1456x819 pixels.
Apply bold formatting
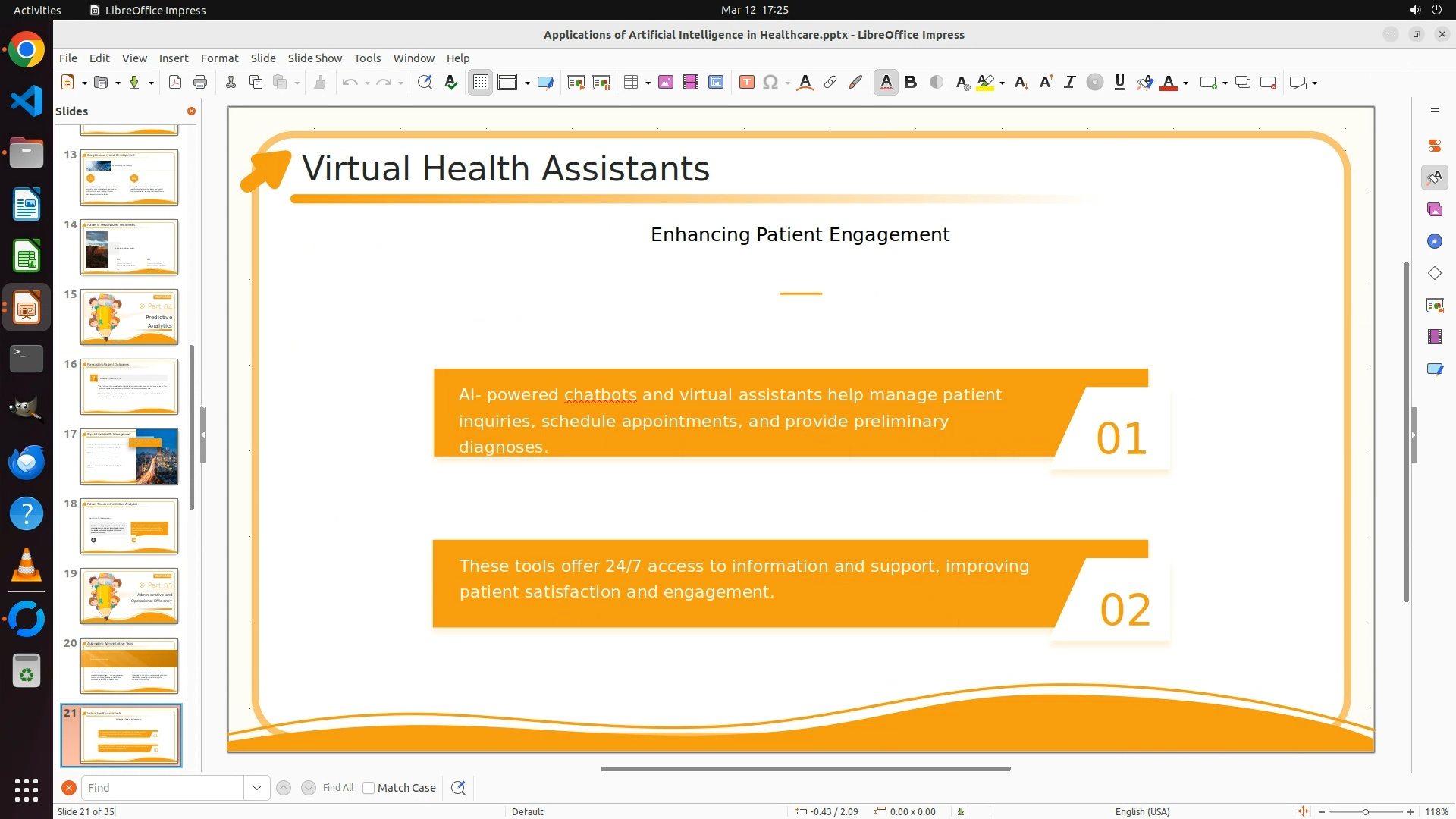pyautogui.click(x=911, y=83)
